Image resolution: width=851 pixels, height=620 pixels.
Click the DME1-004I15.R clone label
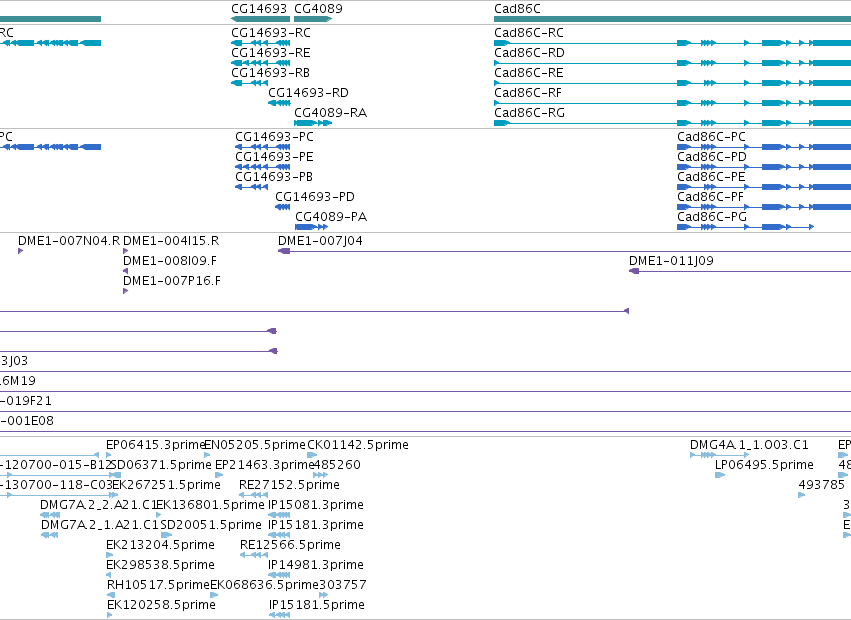coord(171,241)
